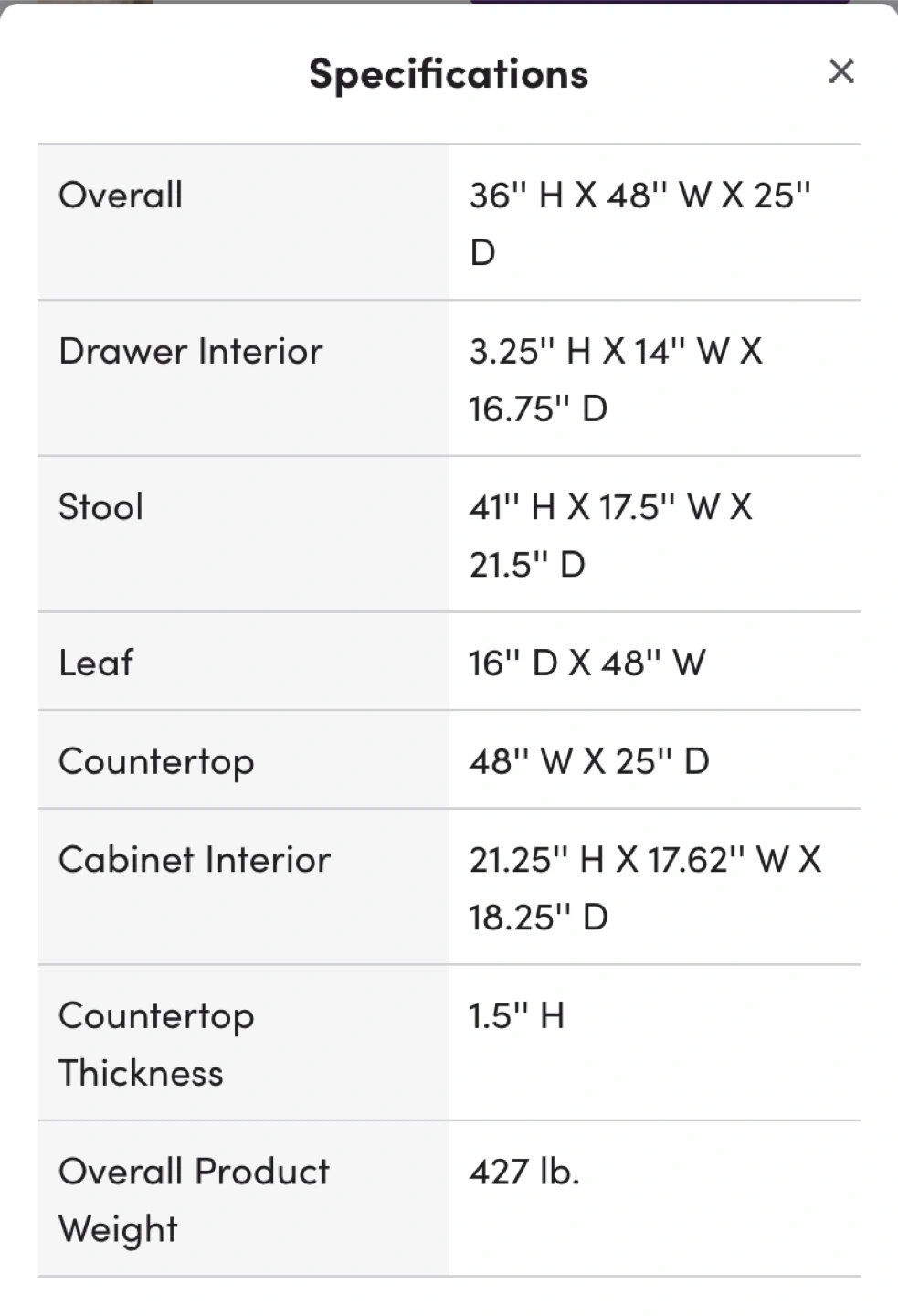Screen dimensions: 898x1316
Task: Click the 16" D X 48" W leaf value
Action: coord(586,663)
